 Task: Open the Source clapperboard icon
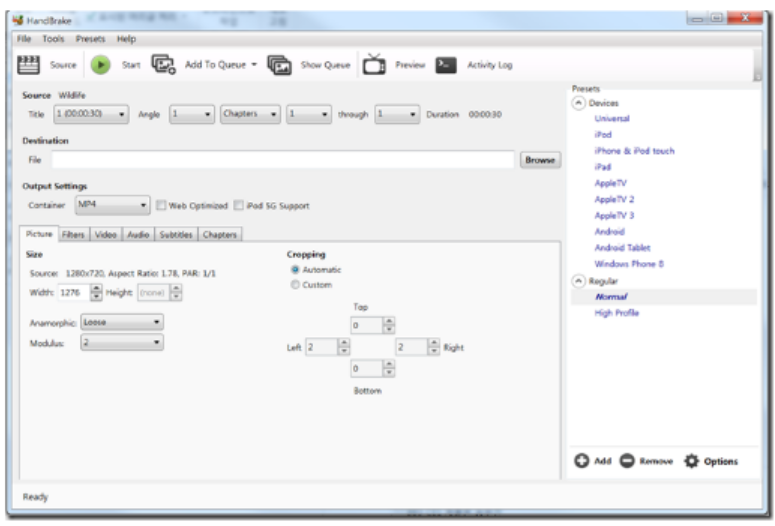tap(28, 65)
